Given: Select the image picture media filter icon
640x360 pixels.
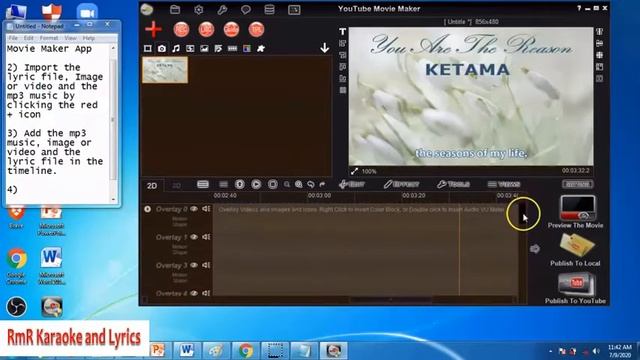Looking at the screenshot, I should (x=204, y=49).
